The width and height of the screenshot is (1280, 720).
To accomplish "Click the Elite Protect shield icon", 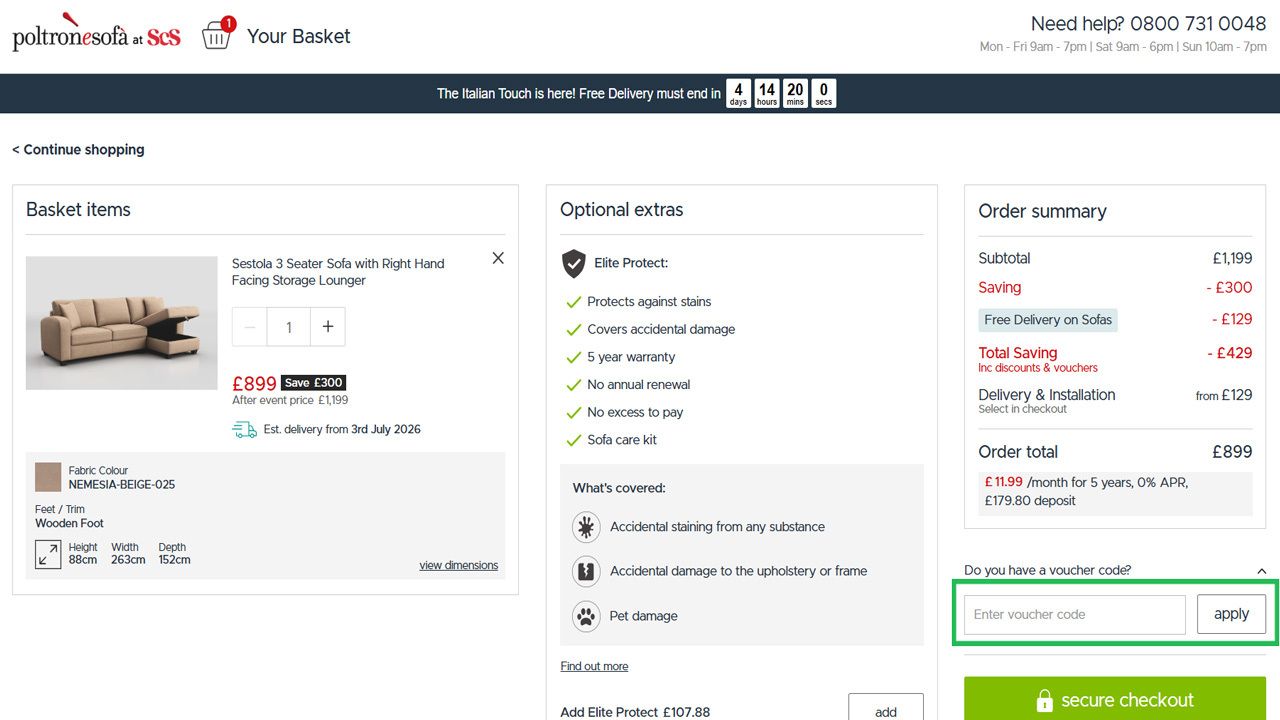I will tap(573, 263).
